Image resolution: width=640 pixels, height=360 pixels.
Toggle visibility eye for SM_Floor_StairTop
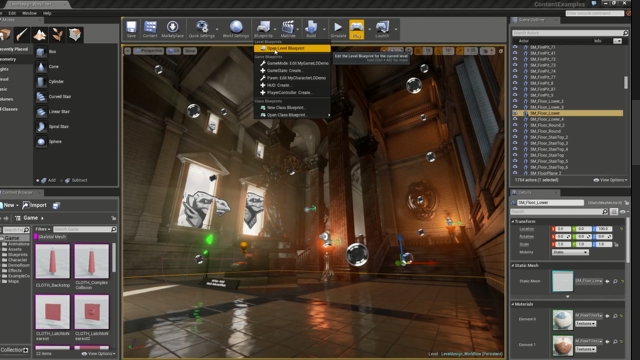[515, 155]
